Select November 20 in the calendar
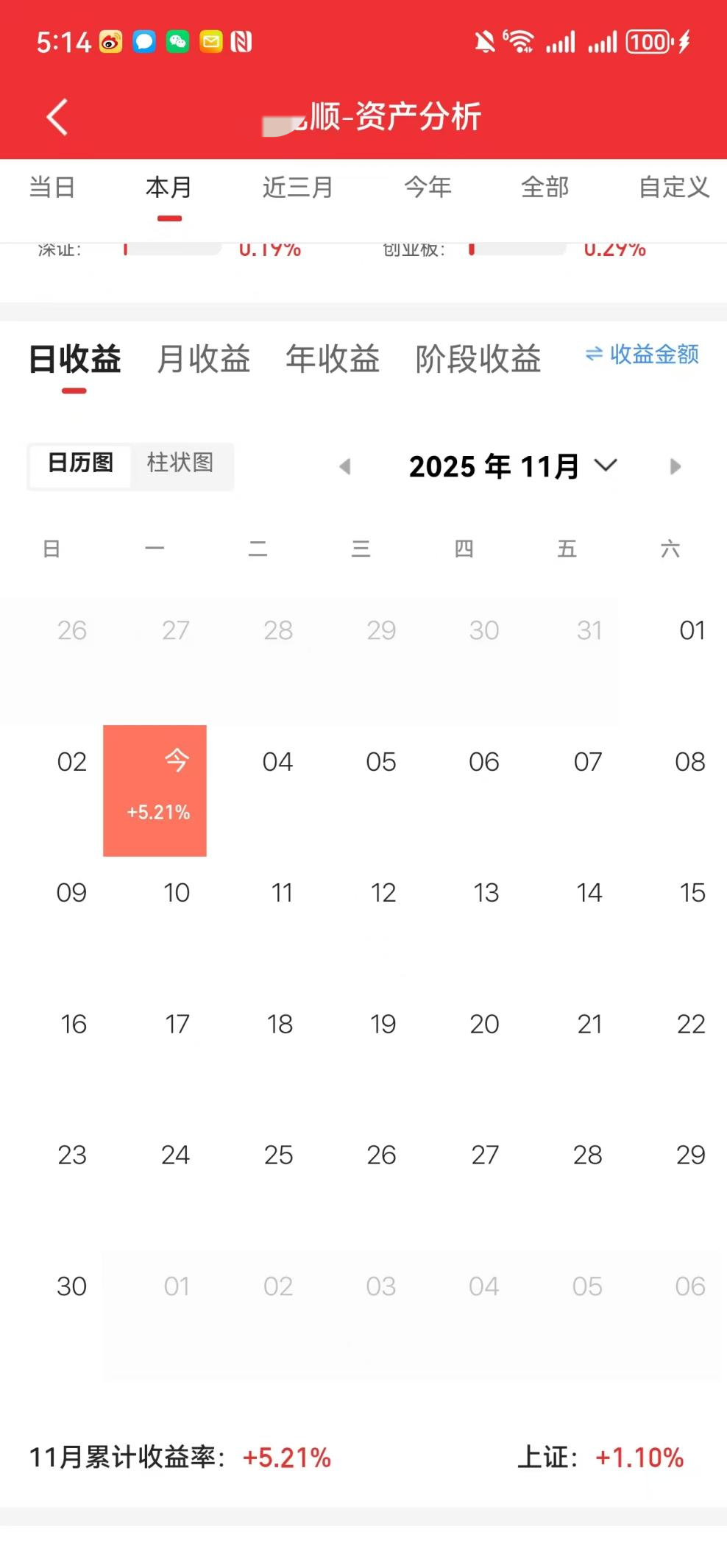The image size is (727, 1568). pyautogui.click(x=484, y=1024)
